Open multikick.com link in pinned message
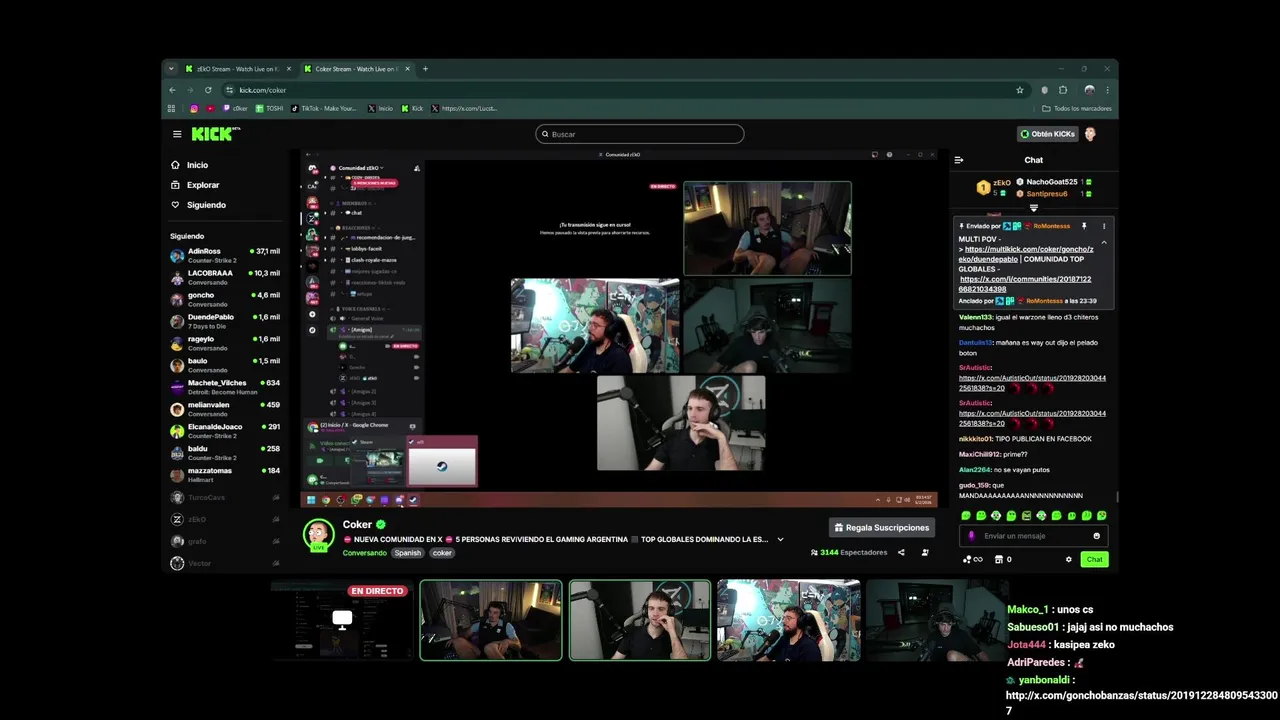The image size is (1280, 720). 1028,254
